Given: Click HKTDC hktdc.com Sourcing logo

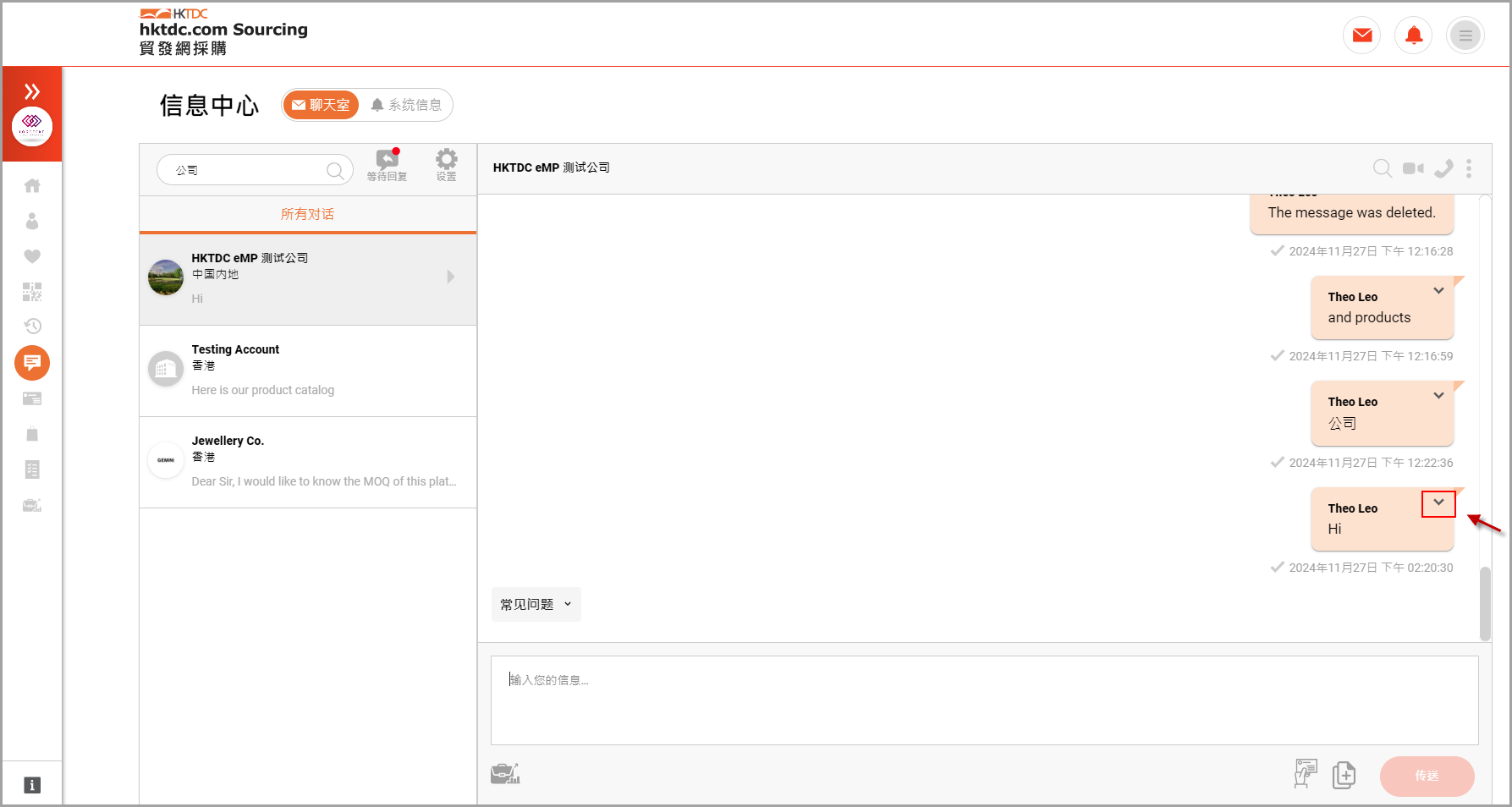Looking at the screenshot, I should pos(223,32).
